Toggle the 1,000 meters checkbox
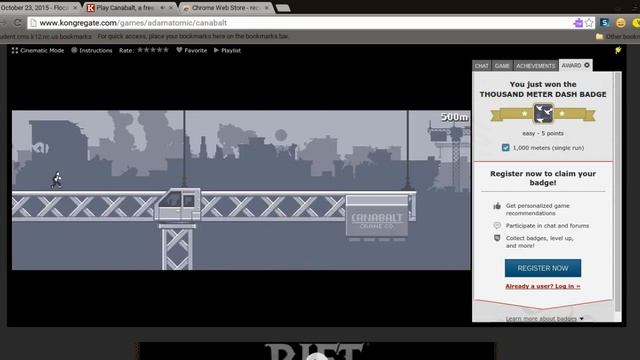The width and height of the screenshot is (640, 360). click(x=505, y=148)
